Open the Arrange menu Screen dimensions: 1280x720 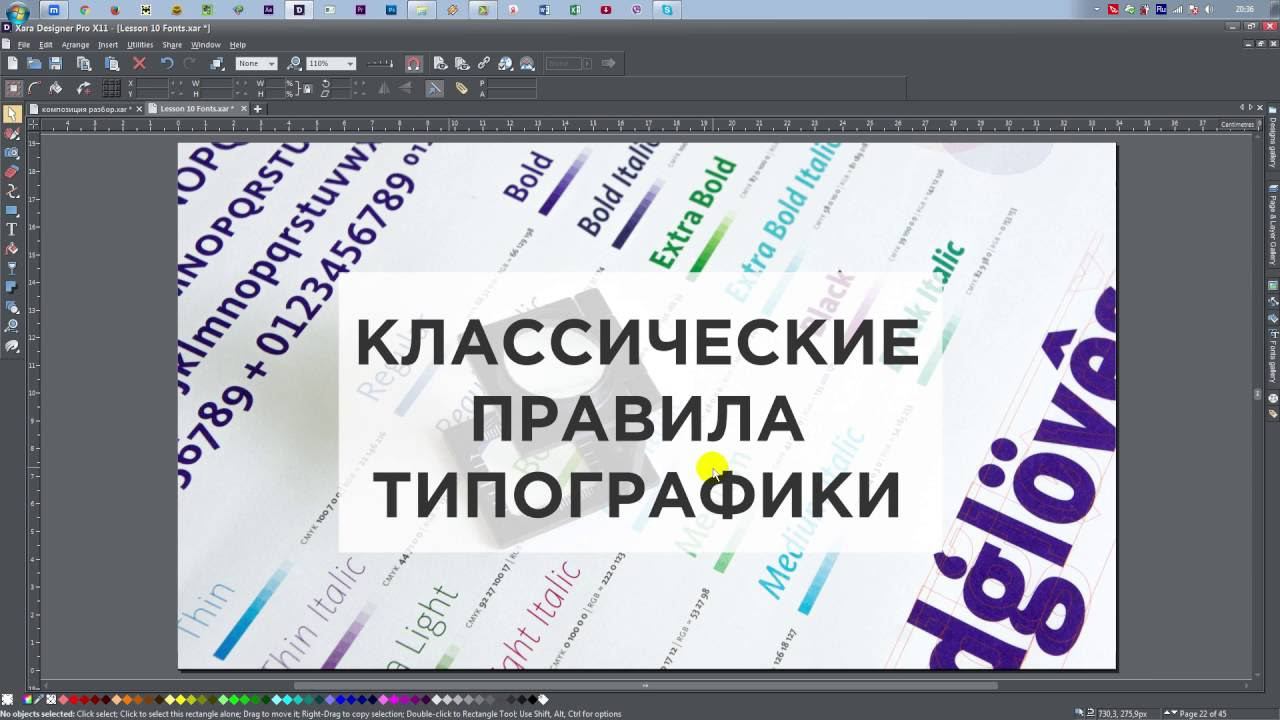[75, 45]
